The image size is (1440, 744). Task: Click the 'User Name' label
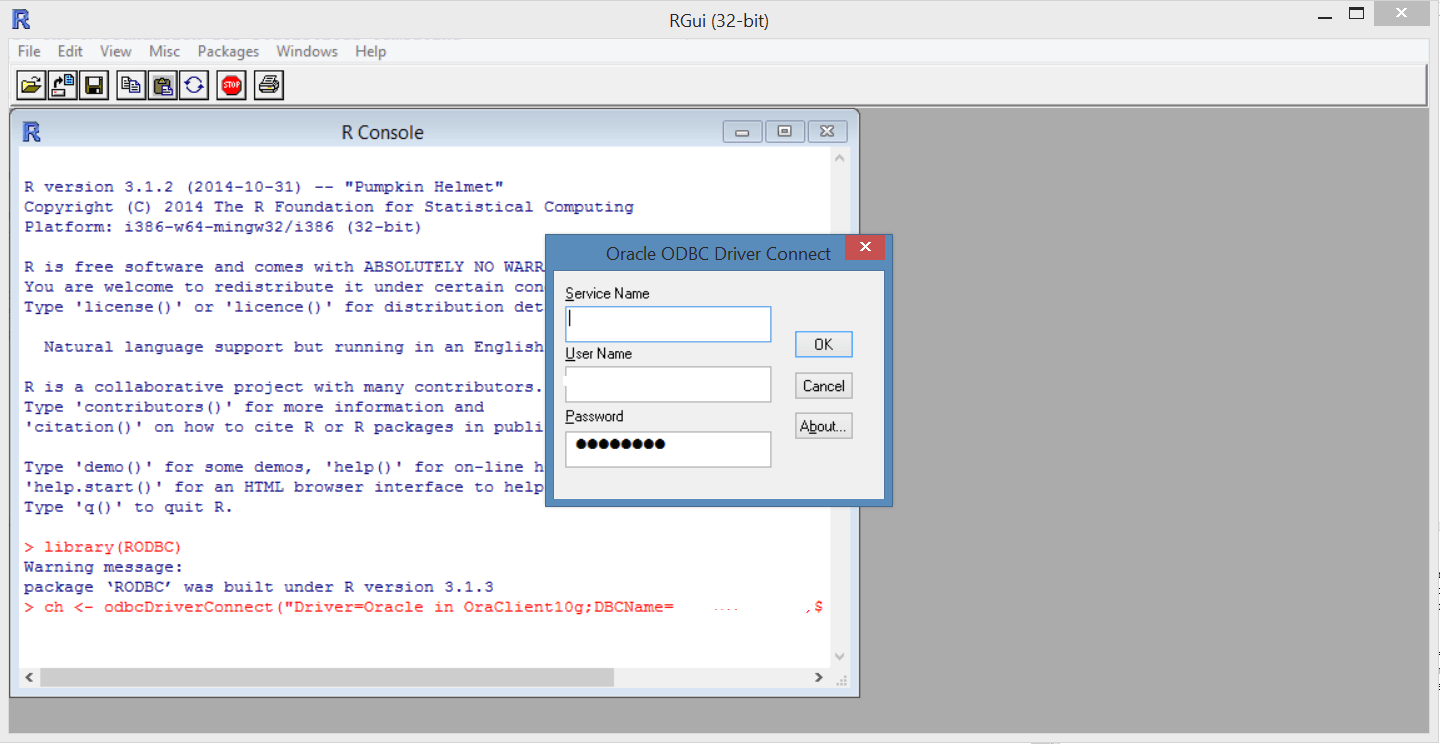point(598,354)
